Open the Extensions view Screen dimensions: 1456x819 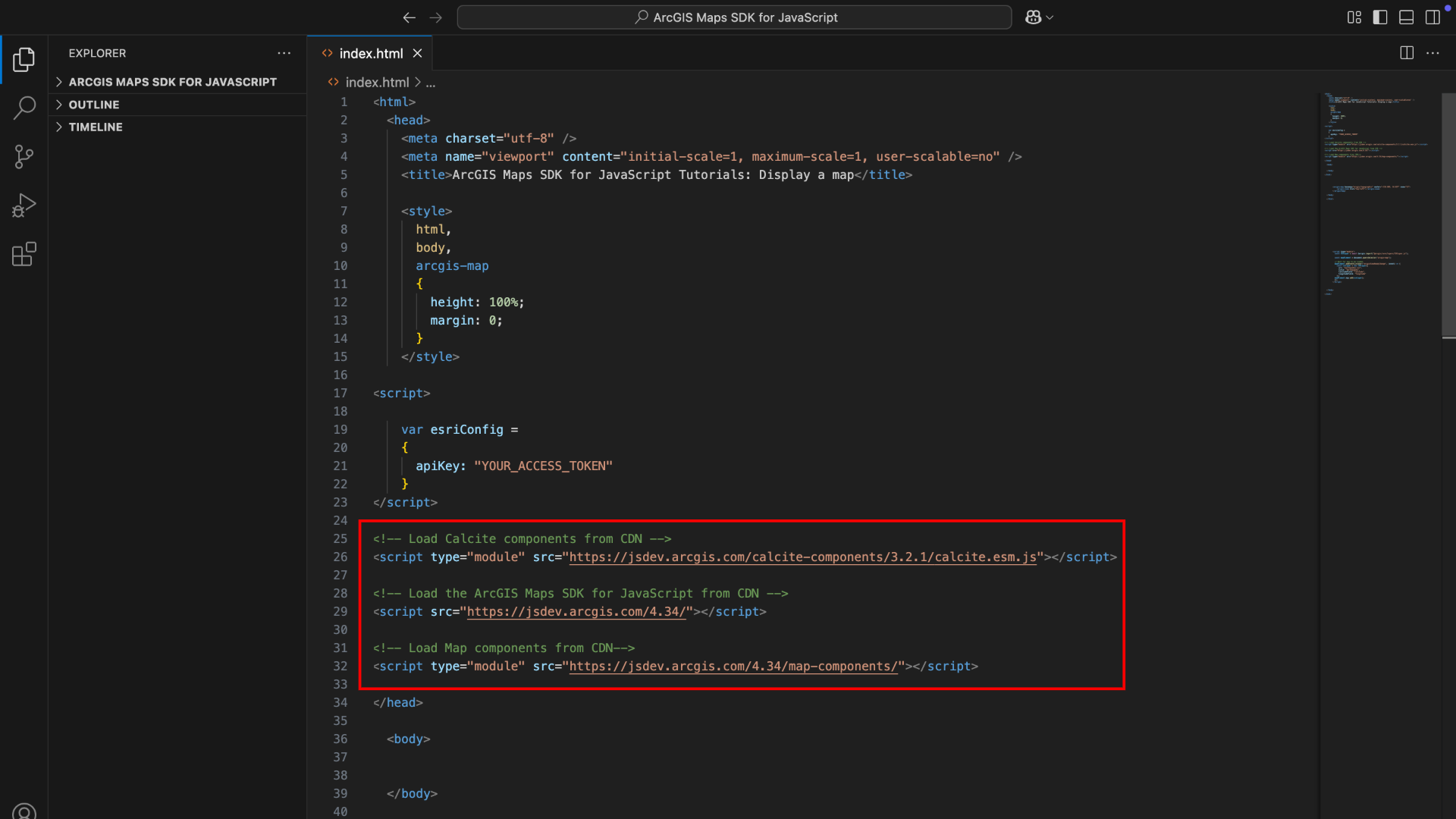[24, 254]
